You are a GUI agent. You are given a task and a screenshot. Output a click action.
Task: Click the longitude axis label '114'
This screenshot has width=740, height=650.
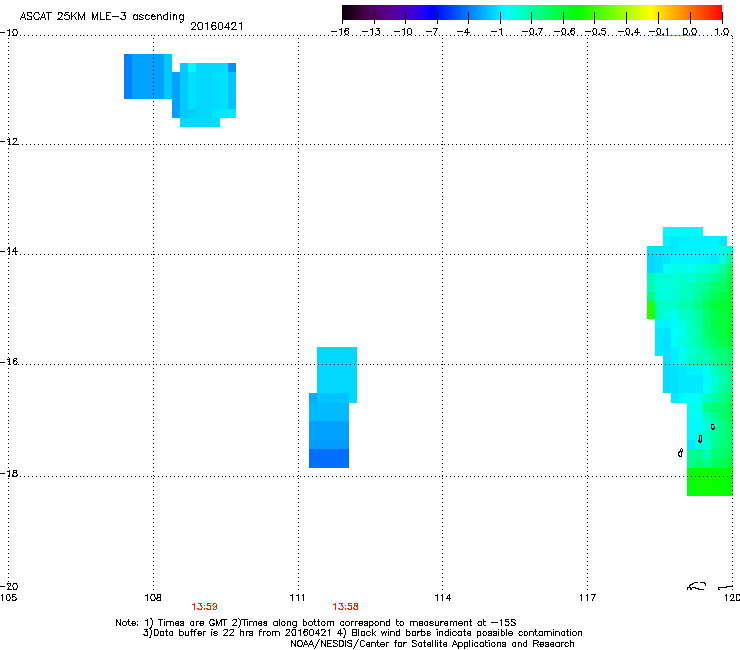pyautogui.click(x=443, y=598)
